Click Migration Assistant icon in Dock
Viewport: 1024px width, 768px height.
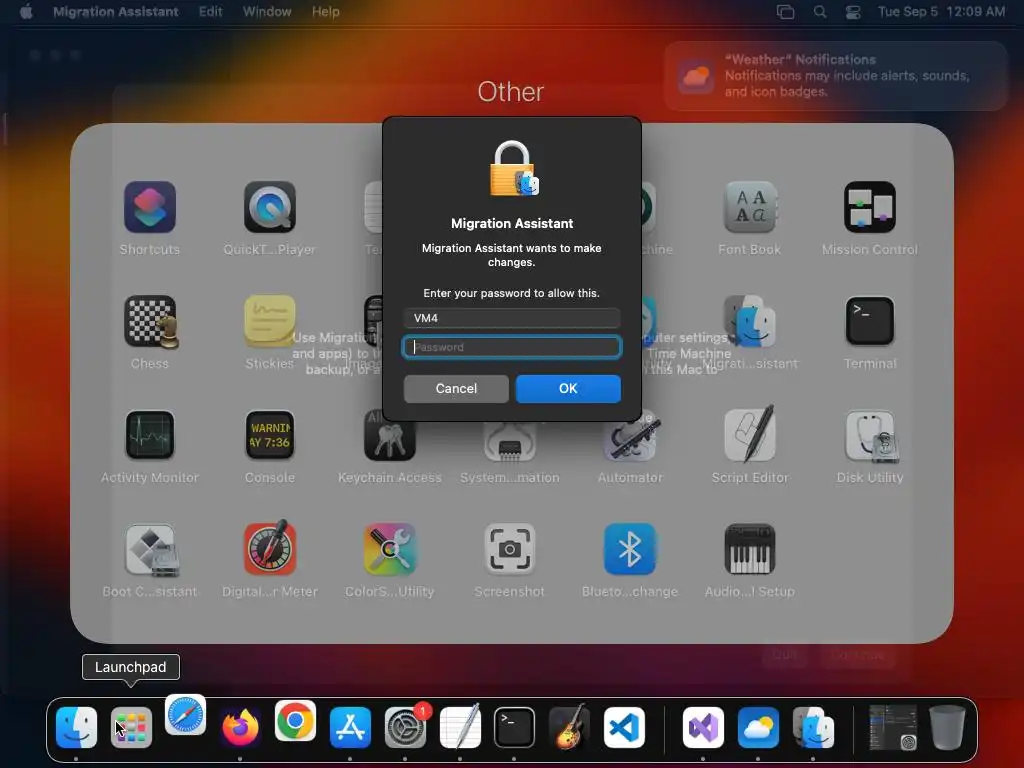click(813, 727)
